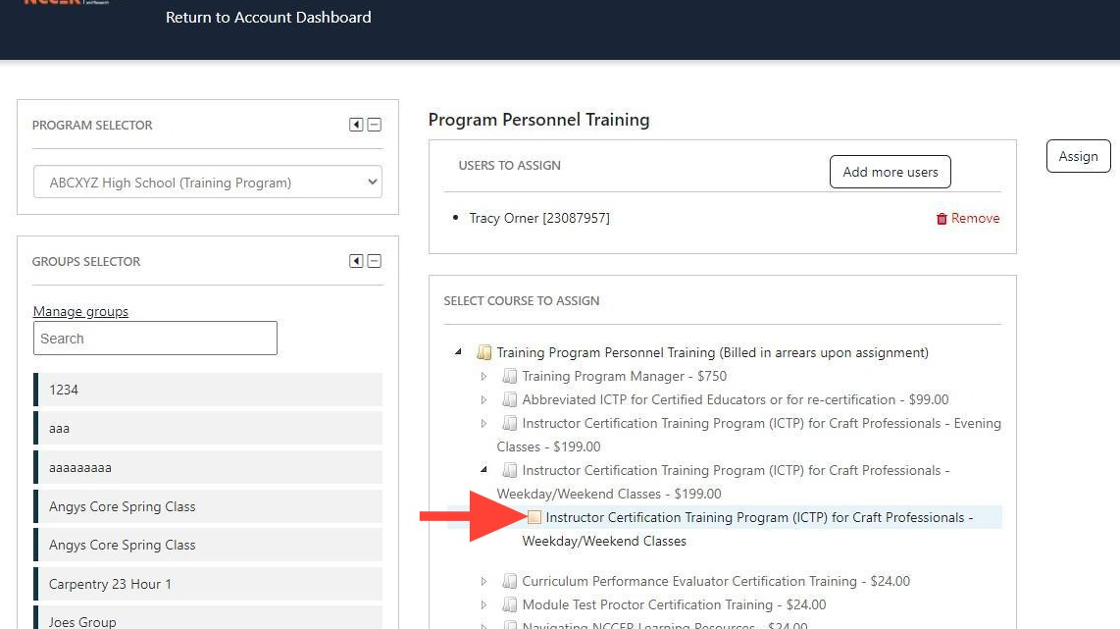This screenshot has height=629, width=1120.
Task: Click Return to Account Dashboard
Action: [268, 17]
